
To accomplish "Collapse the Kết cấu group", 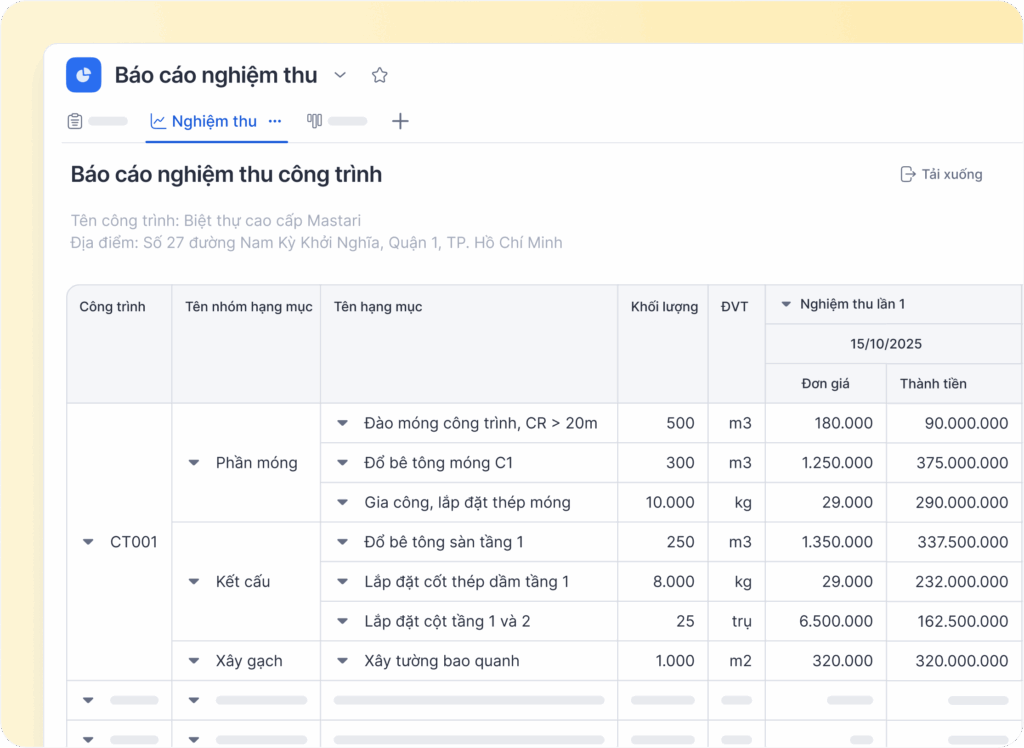I will click(x=194, y=581).
